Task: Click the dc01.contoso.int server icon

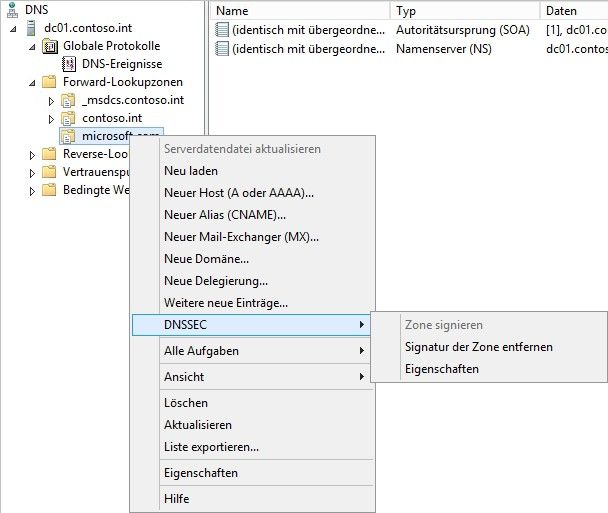Action: coord(31,28)
